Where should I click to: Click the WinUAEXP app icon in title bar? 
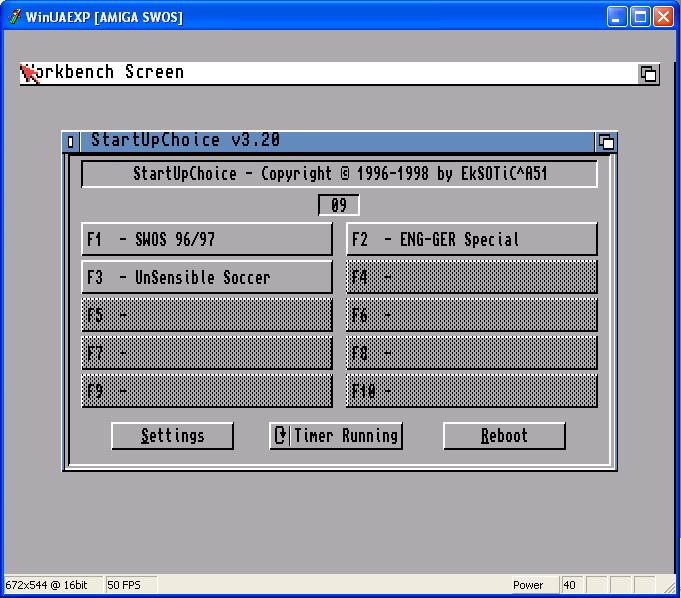pyautogui.click(x=14, y=17)
